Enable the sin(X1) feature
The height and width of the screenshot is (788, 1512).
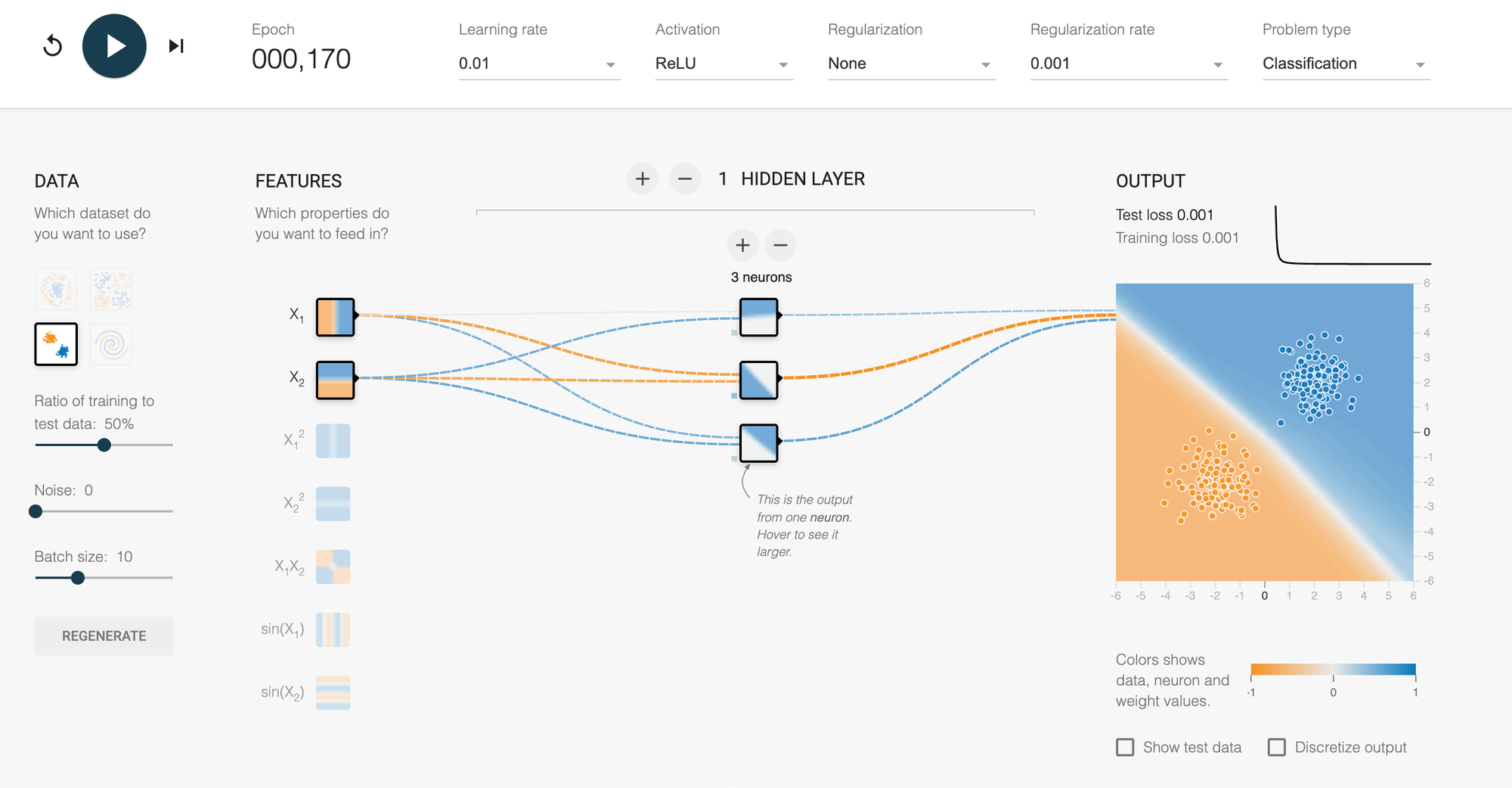(333, 629)
